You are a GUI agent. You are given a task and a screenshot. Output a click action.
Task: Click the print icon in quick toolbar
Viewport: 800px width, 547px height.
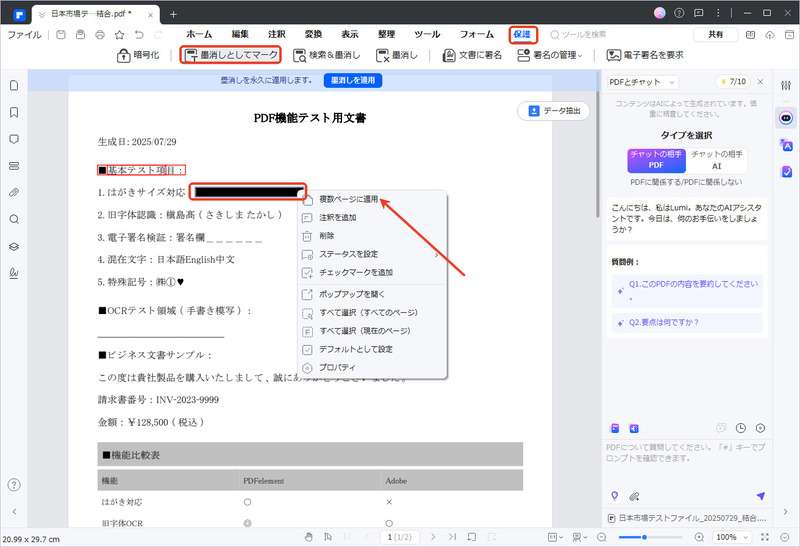tap(100, 35)
